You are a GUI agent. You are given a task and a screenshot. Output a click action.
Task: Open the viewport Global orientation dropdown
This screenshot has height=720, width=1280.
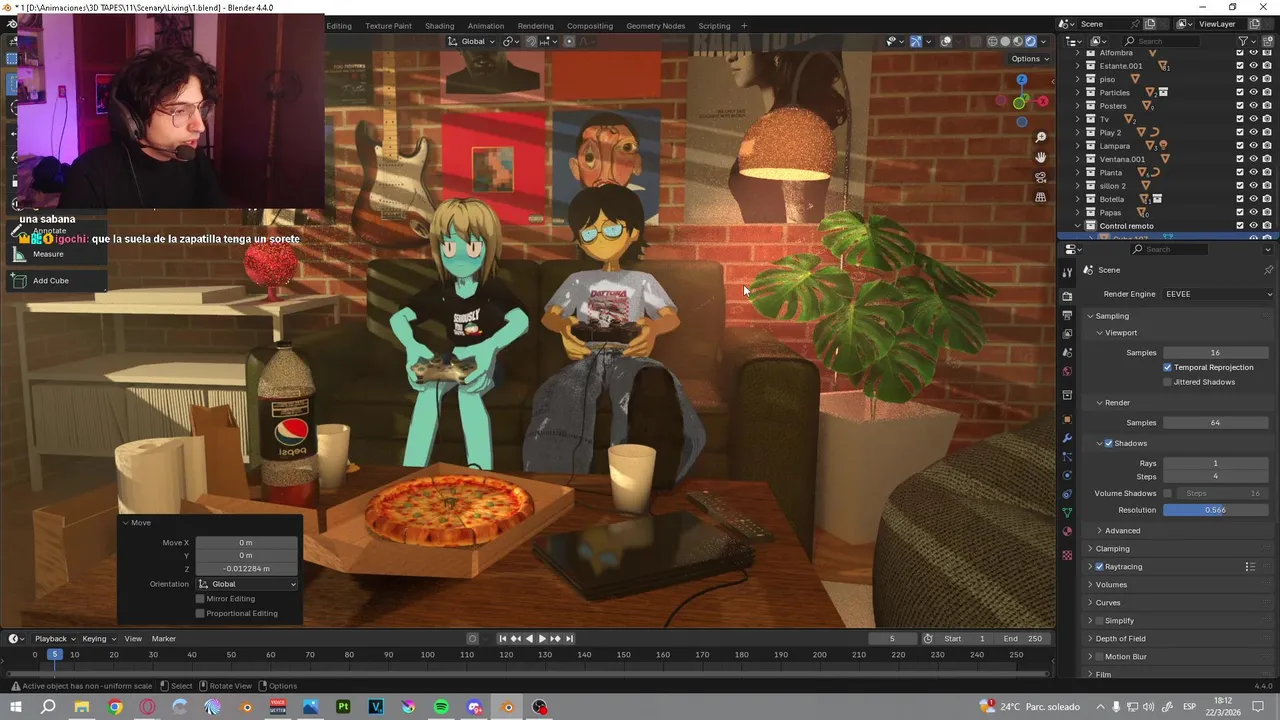pos(472,41)
